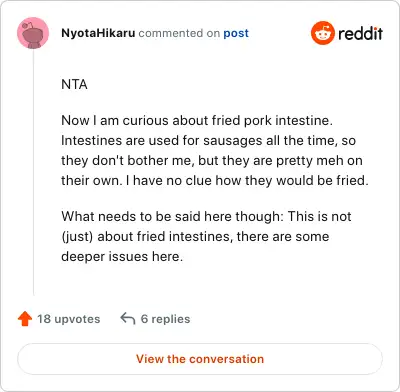This screenshot has width=400, height=392.
Task: Click line "Intestines are used for sausages"
Action: pos(208,140)
